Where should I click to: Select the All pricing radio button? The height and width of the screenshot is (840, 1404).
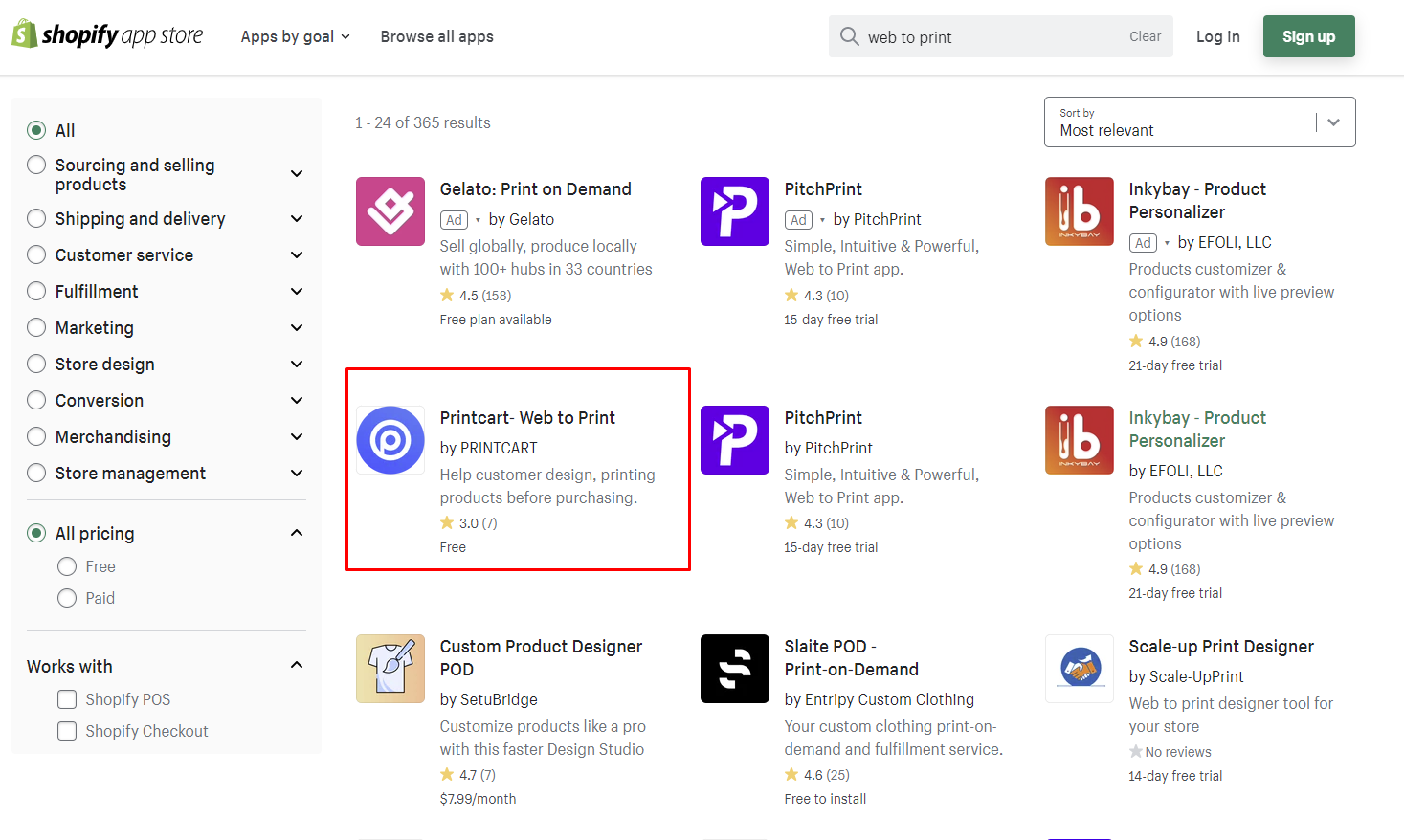[x=36, y=533]
